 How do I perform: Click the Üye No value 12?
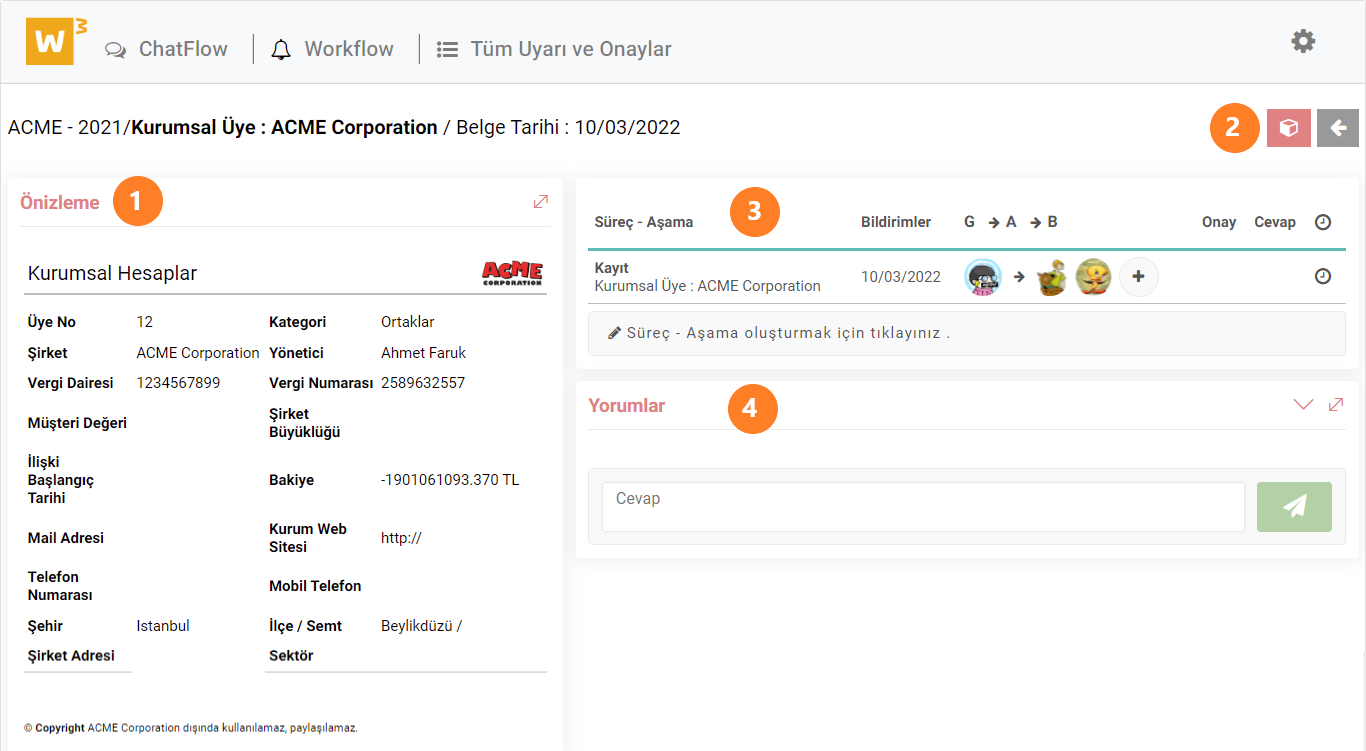tap(145, 322)
